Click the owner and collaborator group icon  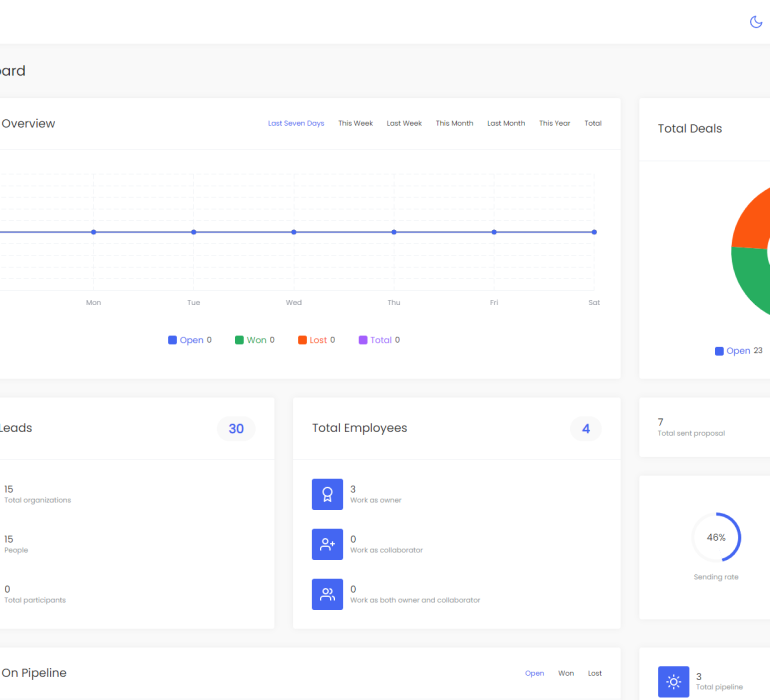(327, 595)
